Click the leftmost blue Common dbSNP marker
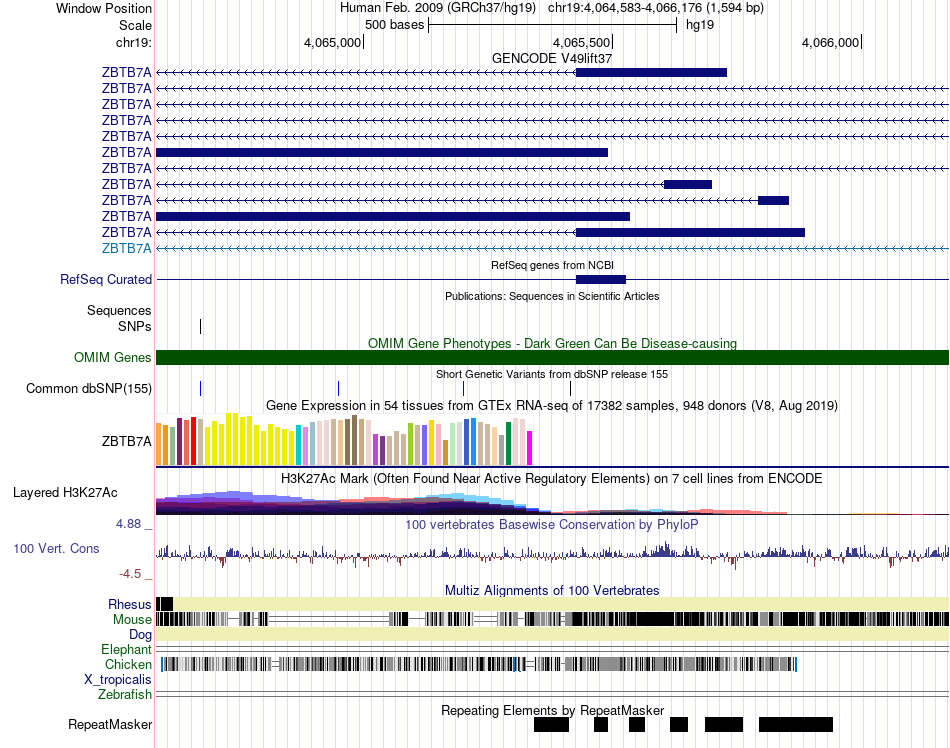This screenshot has height=748, width=950. (x=201, y=388)
